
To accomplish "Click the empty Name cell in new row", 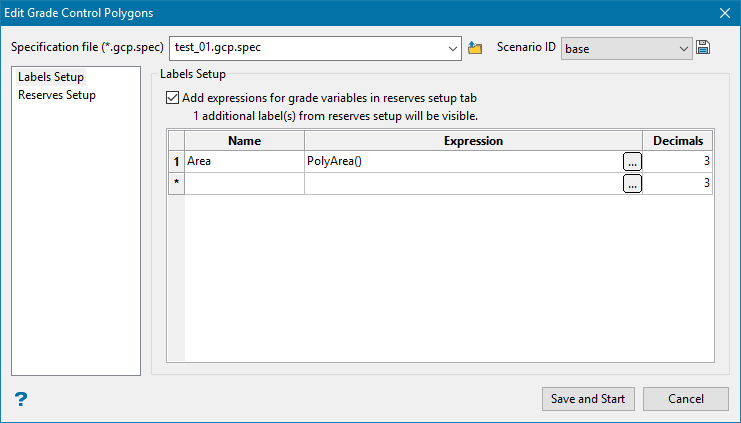I will [244, 183].
